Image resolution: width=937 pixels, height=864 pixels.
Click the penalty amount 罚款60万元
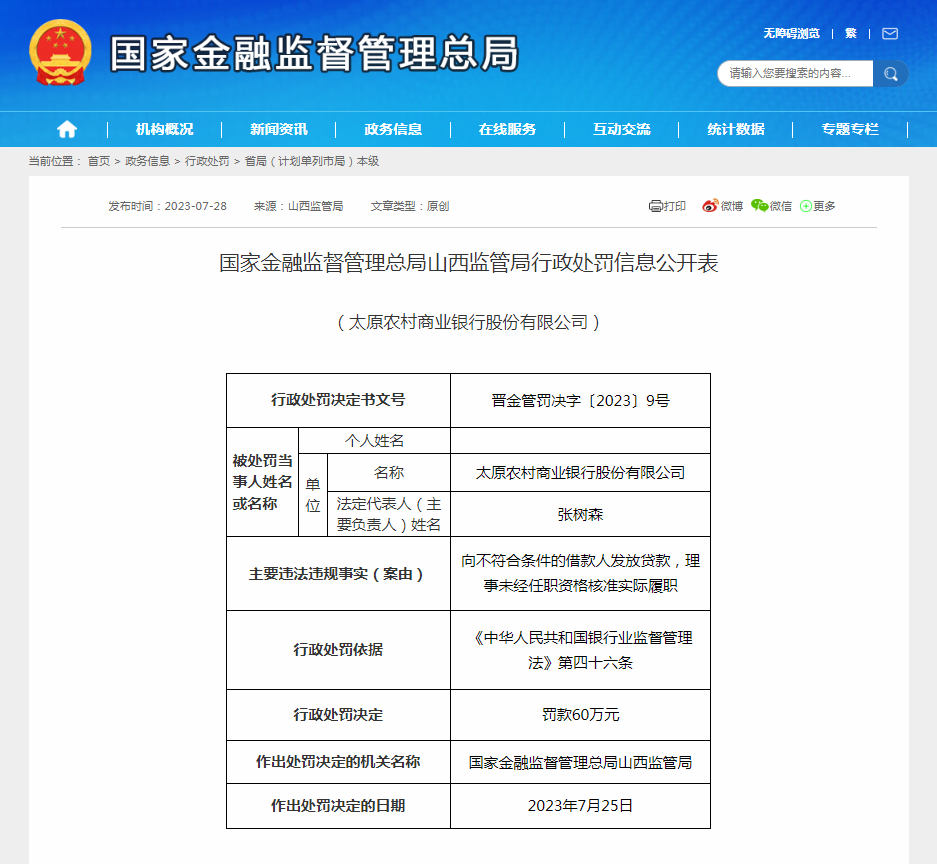(x=580, y=715)
